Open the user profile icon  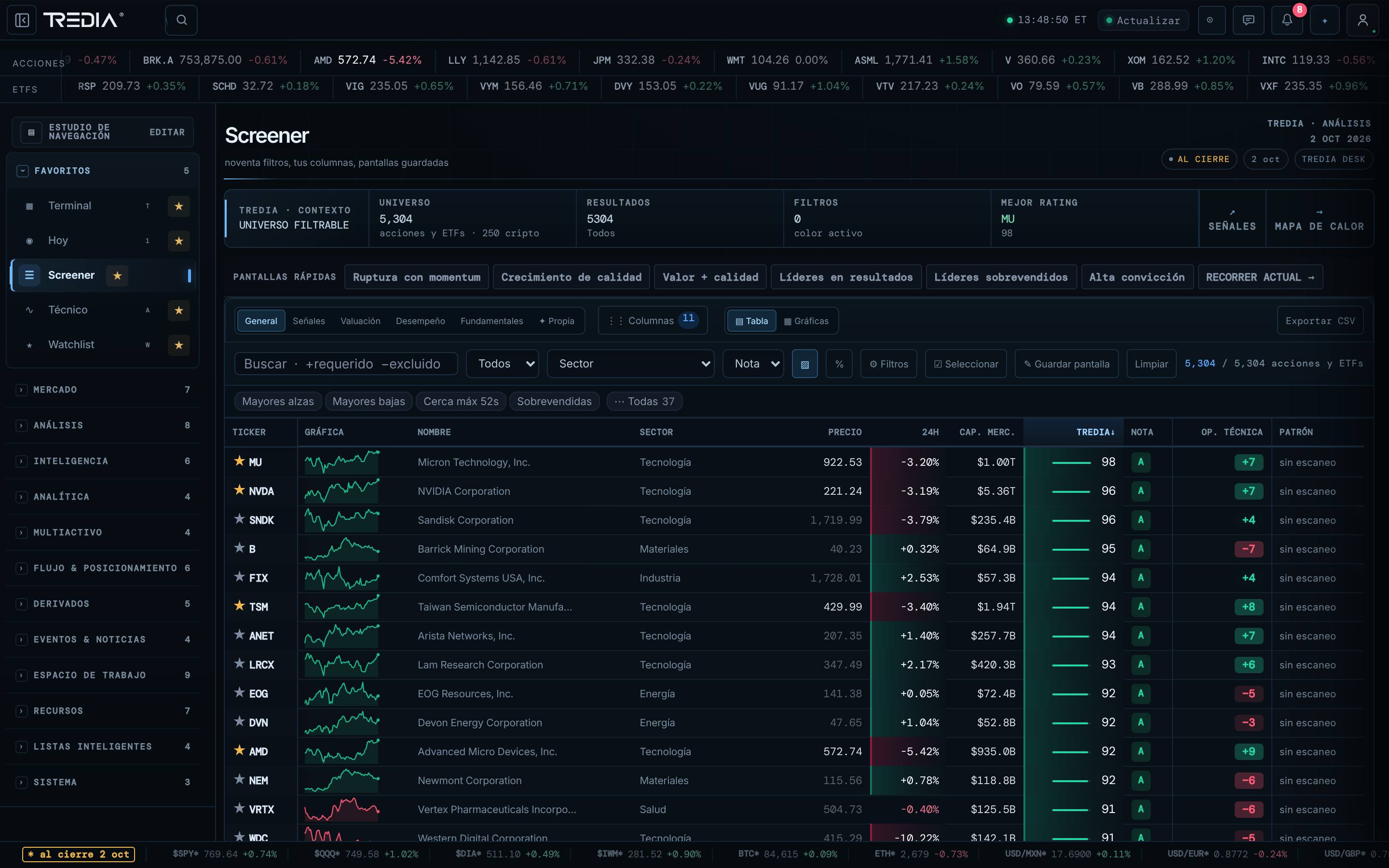point(1362,21)
